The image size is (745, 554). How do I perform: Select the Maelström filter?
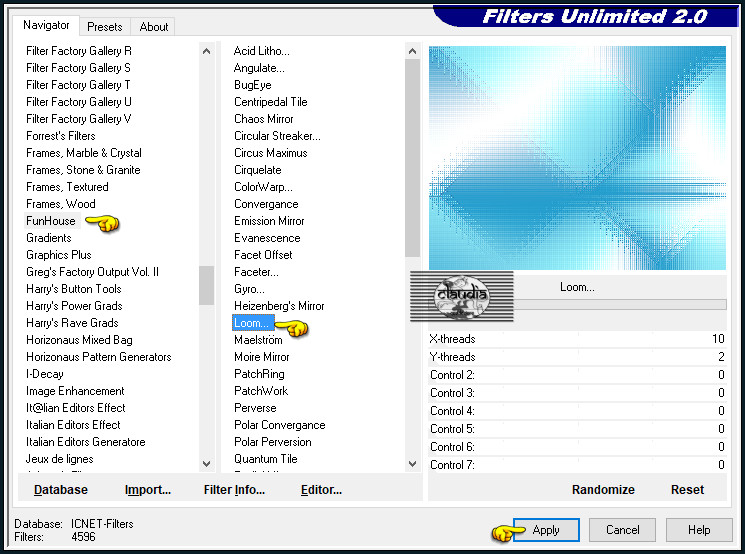(258, 340)
